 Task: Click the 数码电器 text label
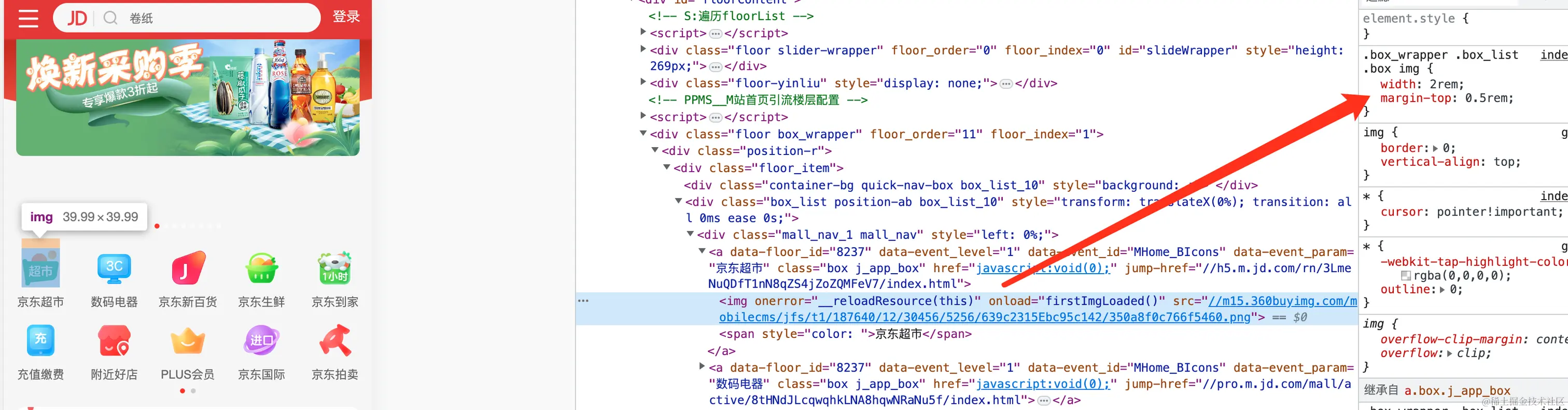pos(115,302)
